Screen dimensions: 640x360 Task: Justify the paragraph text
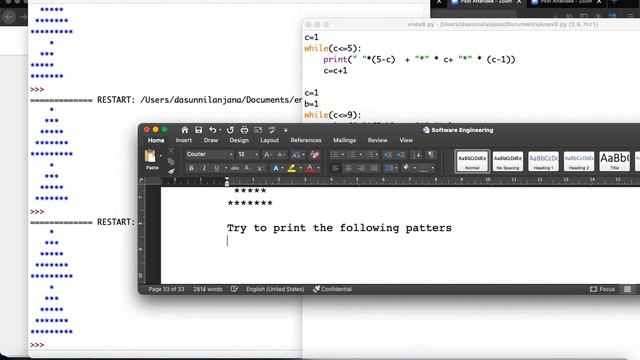[x=373, y=168]
